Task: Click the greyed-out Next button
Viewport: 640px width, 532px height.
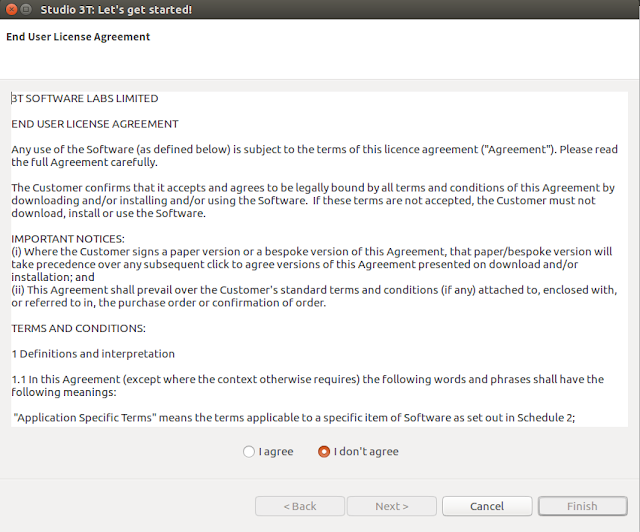Action: (392, 506)
